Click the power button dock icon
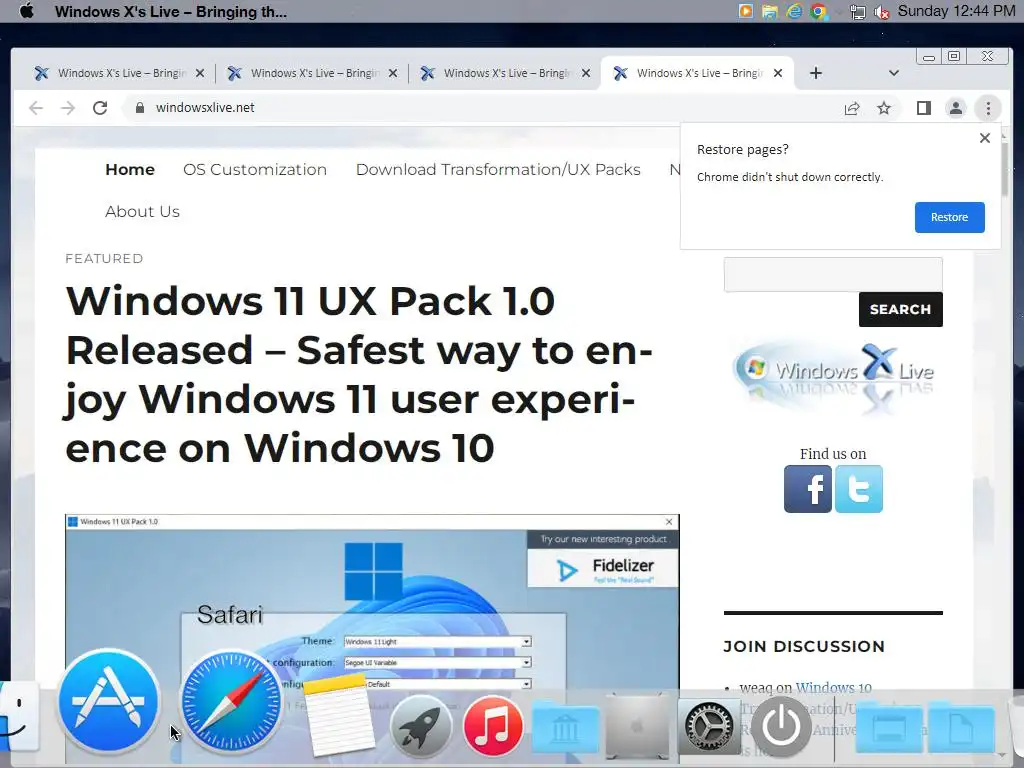 781,726
